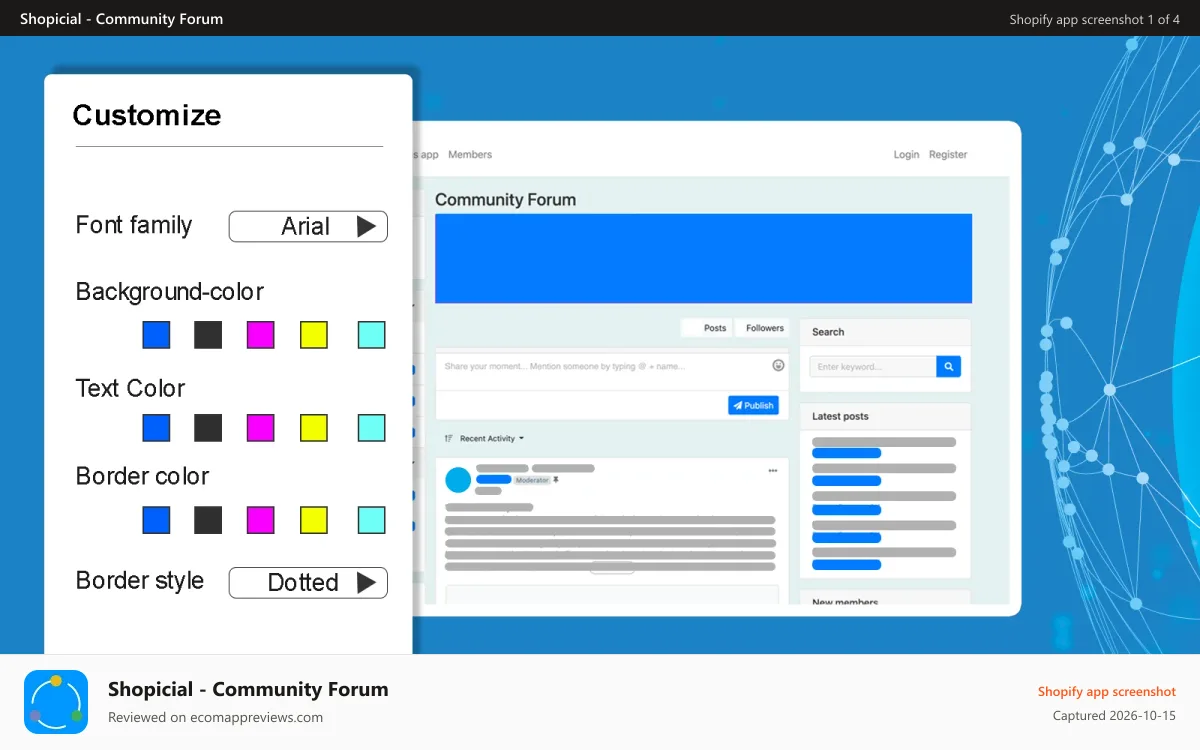Click the Community Forum heading
The height and width of the screenshot is (750, 1200).
click(x=505, y=199)
